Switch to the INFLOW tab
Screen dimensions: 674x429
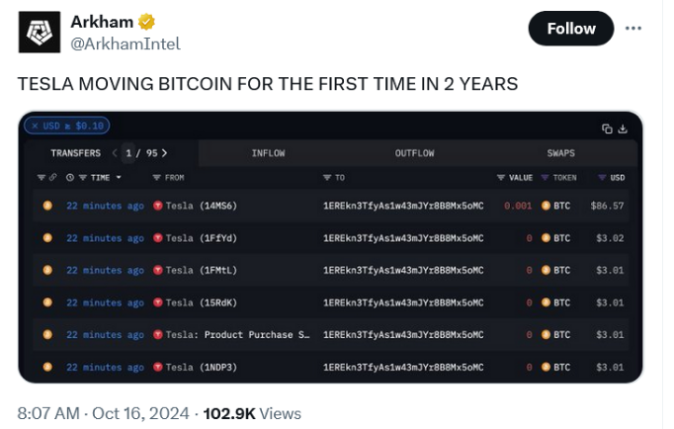269,153
